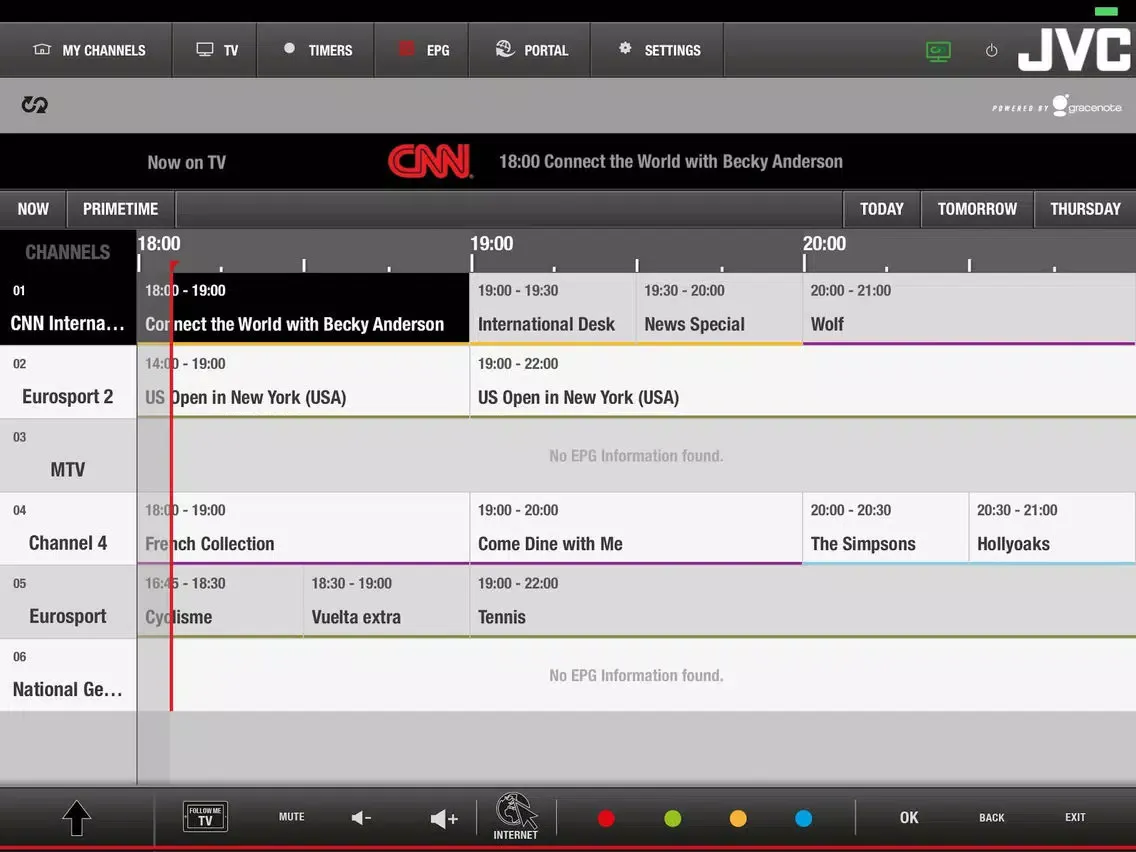Tap the red color button

(x=606, y=818)
